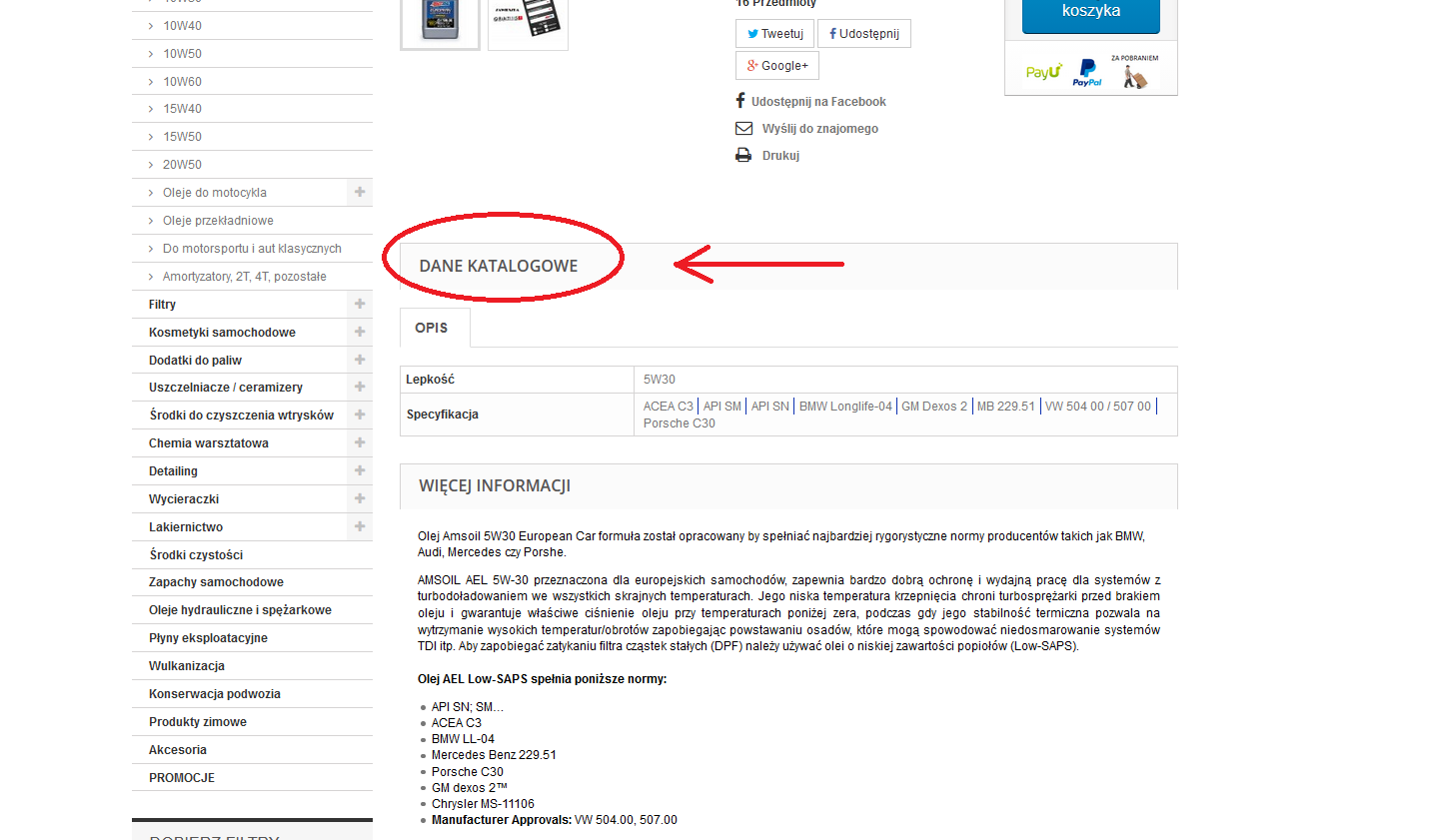1429x840 pixels.
Task: Expand Dodatki do paliw category
Action: coord(360,360)
